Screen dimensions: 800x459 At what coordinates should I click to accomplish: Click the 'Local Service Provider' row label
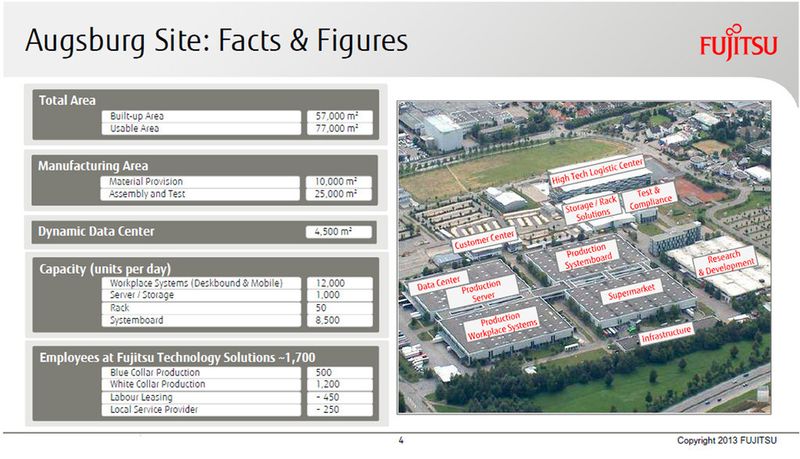[x=154, y=409]
